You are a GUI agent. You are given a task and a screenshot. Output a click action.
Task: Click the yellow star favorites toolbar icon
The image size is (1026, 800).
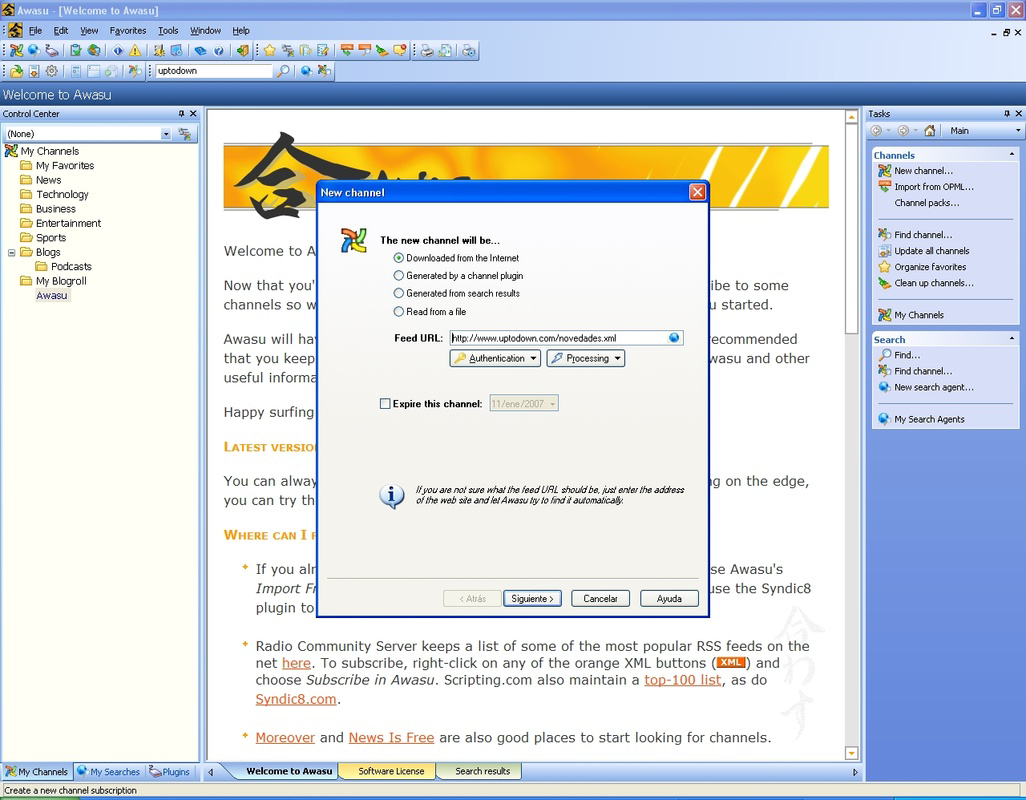click(270, 50)
